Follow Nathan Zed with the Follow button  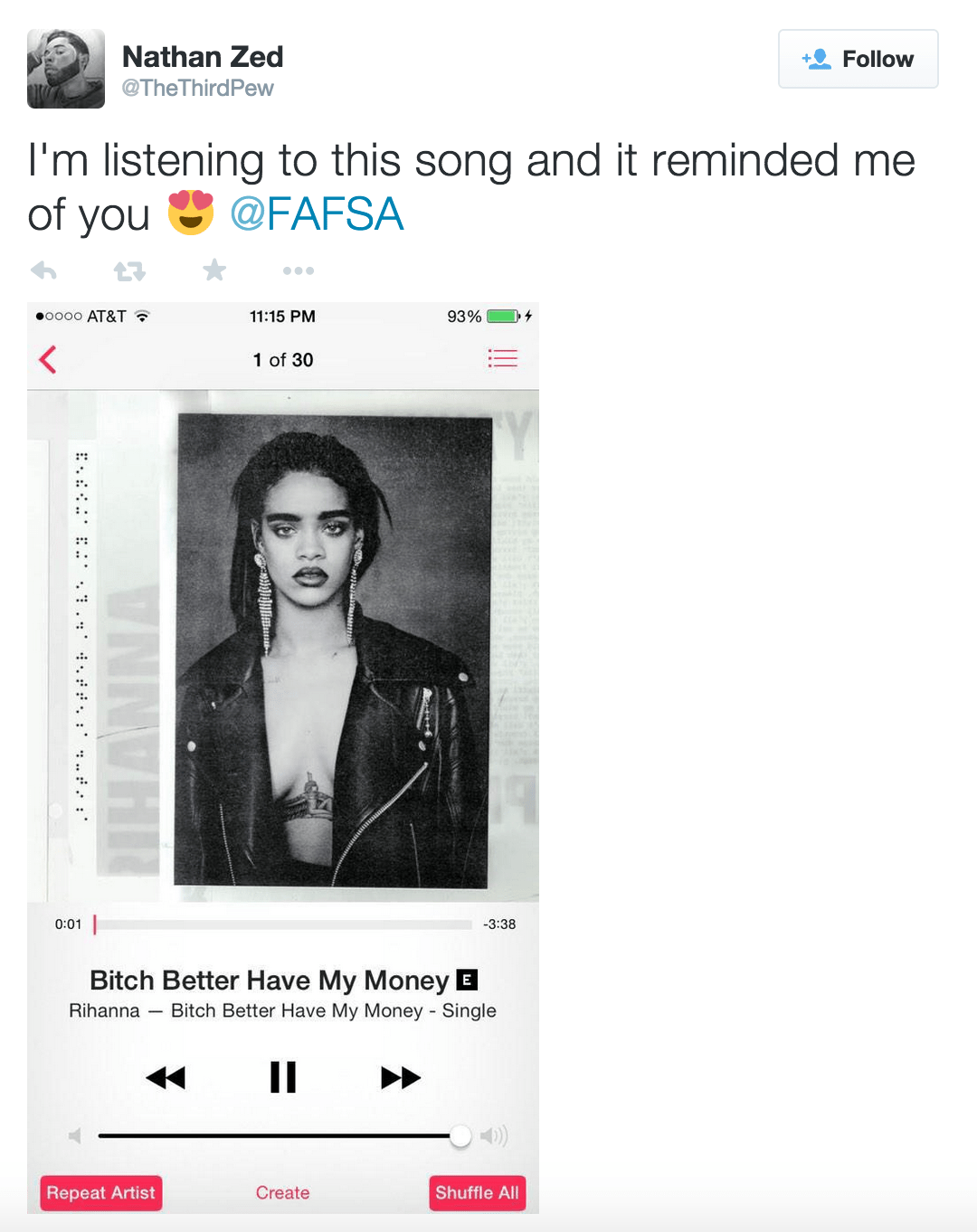tap(858, 59)
